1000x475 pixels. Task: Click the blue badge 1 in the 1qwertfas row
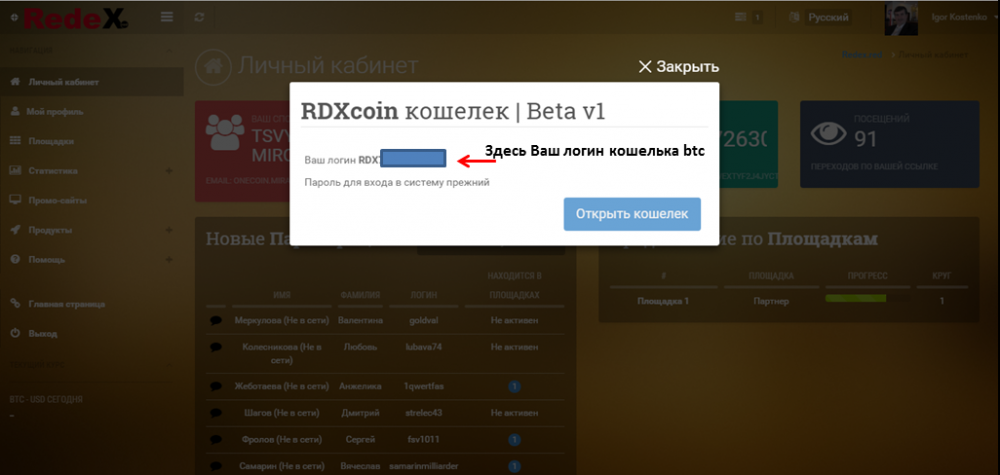pos(515,386)
